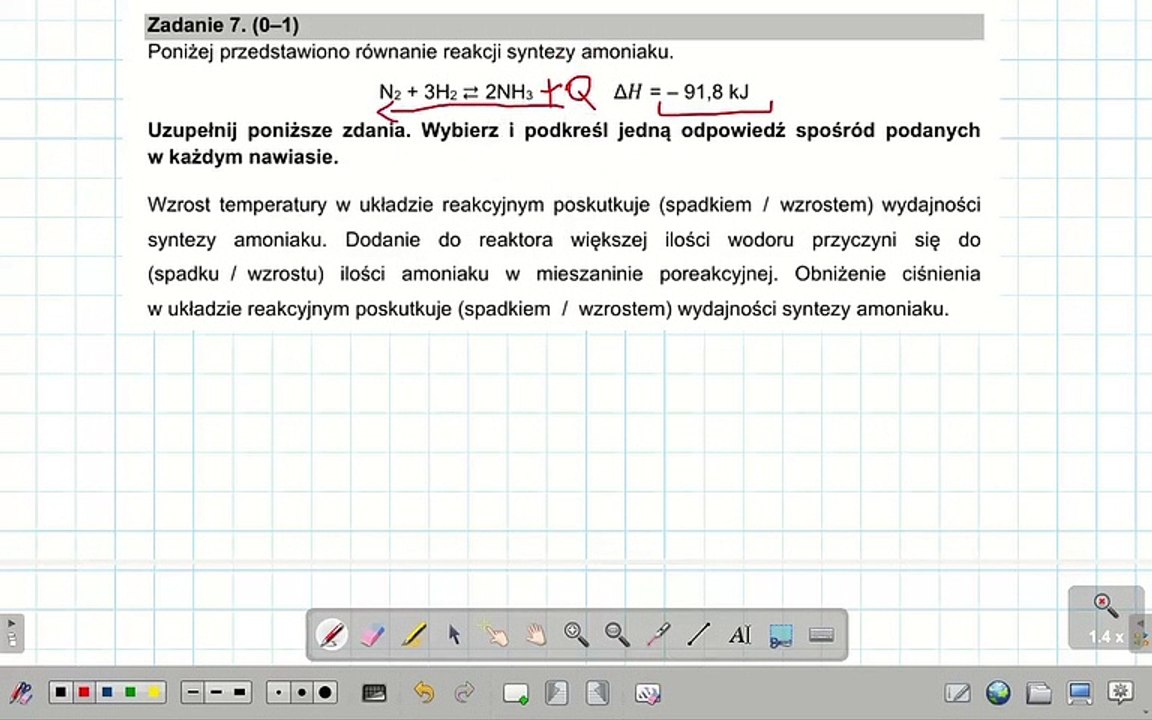1152x720 pixels.
Task: Click the '(spadku / wzrostu)' choice
Action: pyautogui.click(x=236, y=274)
